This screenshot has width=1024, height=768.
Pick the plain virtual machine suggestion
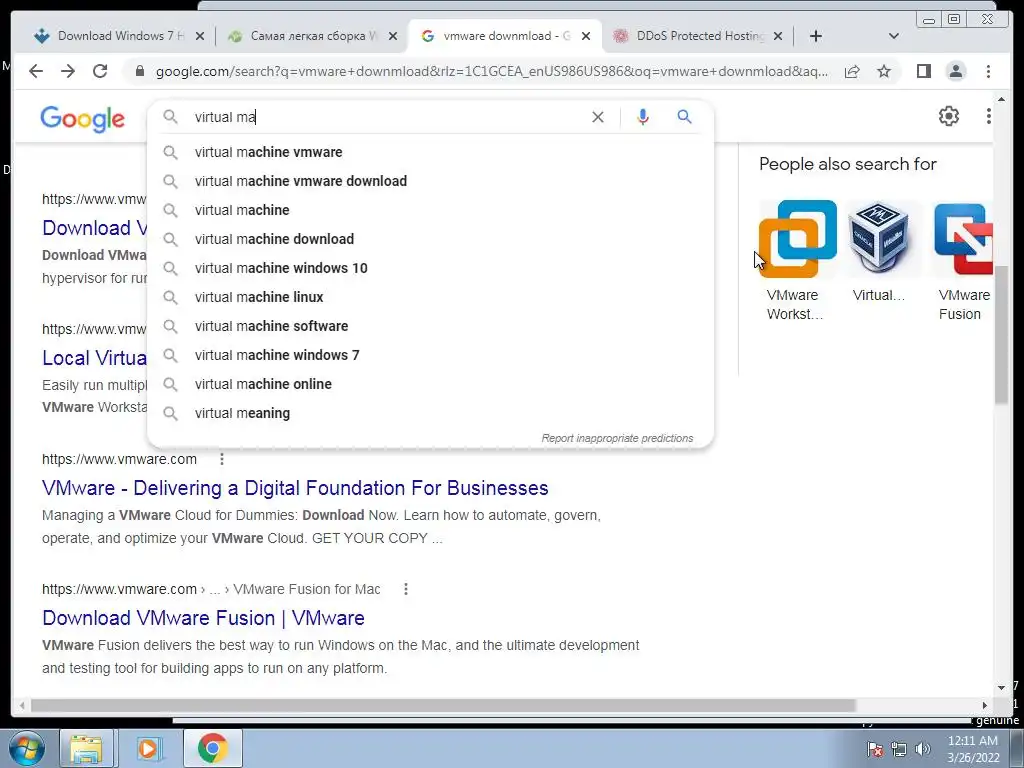pos(431,210)
